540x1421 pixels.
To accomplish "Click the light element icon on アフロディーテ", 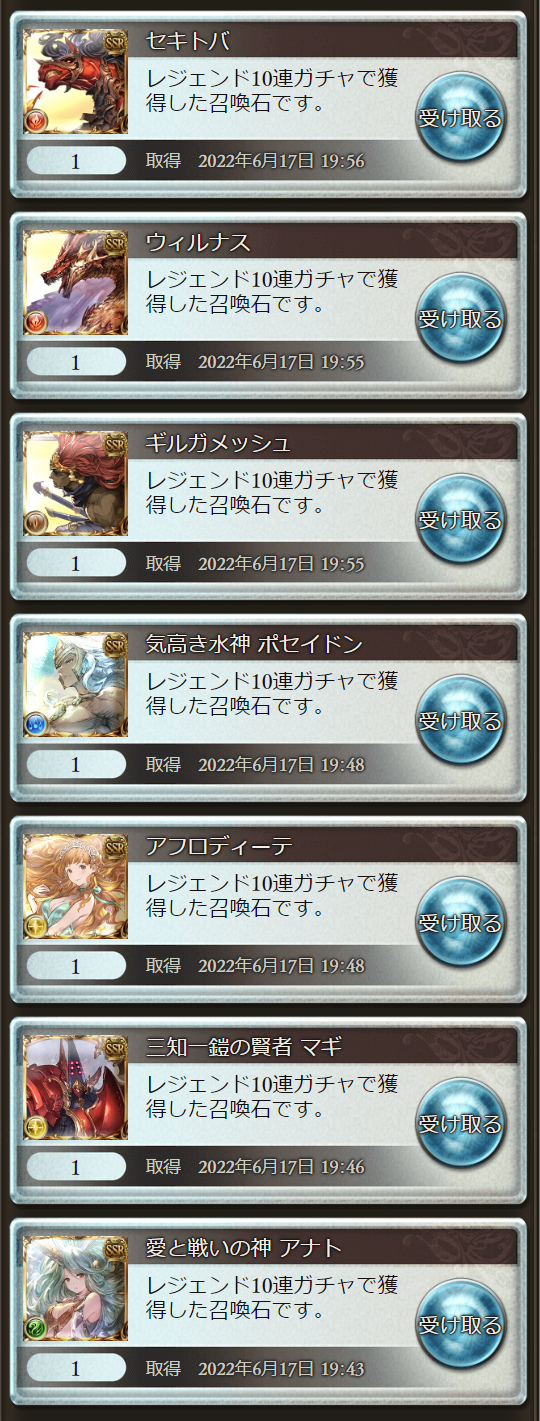I will tap(36, 926).
